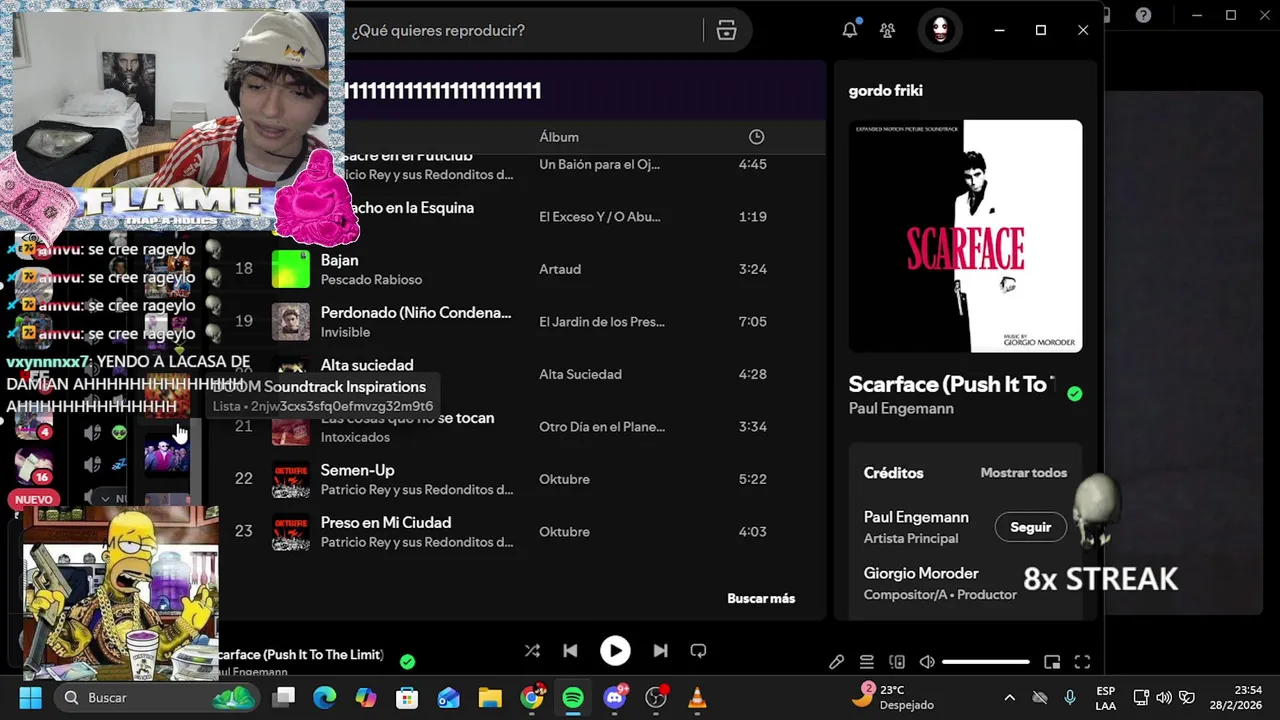Open Microsoft Store taskbar icon
The image size is (1280, 720).
click(407, 697)
